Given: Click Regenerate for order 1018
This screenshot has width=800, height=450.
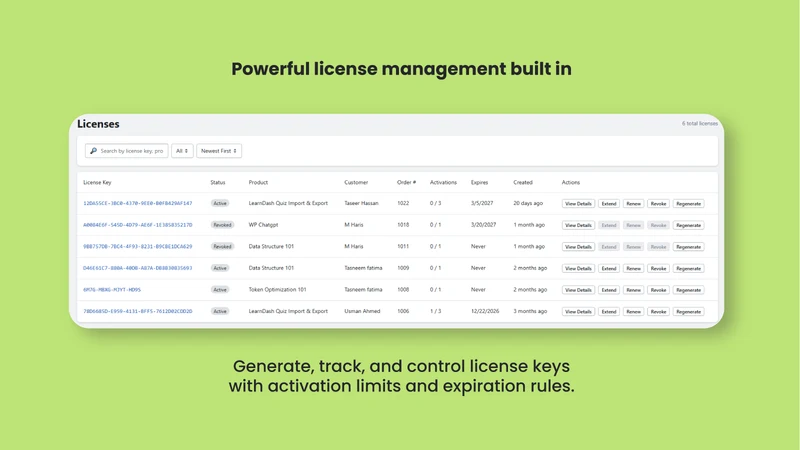Looking at the screenshot, I should pyautogui.click(x=688, y=225).
